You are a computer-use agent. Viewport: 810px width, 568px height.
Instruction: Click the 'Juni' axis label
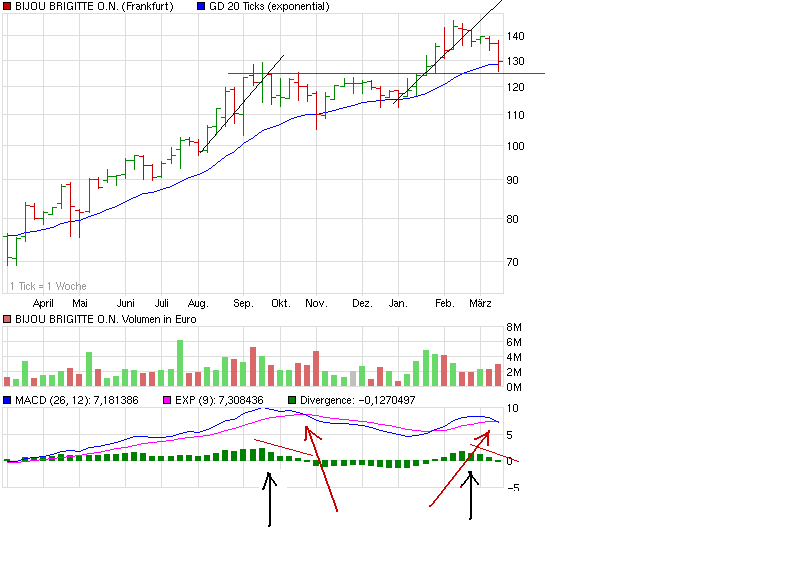126,303
